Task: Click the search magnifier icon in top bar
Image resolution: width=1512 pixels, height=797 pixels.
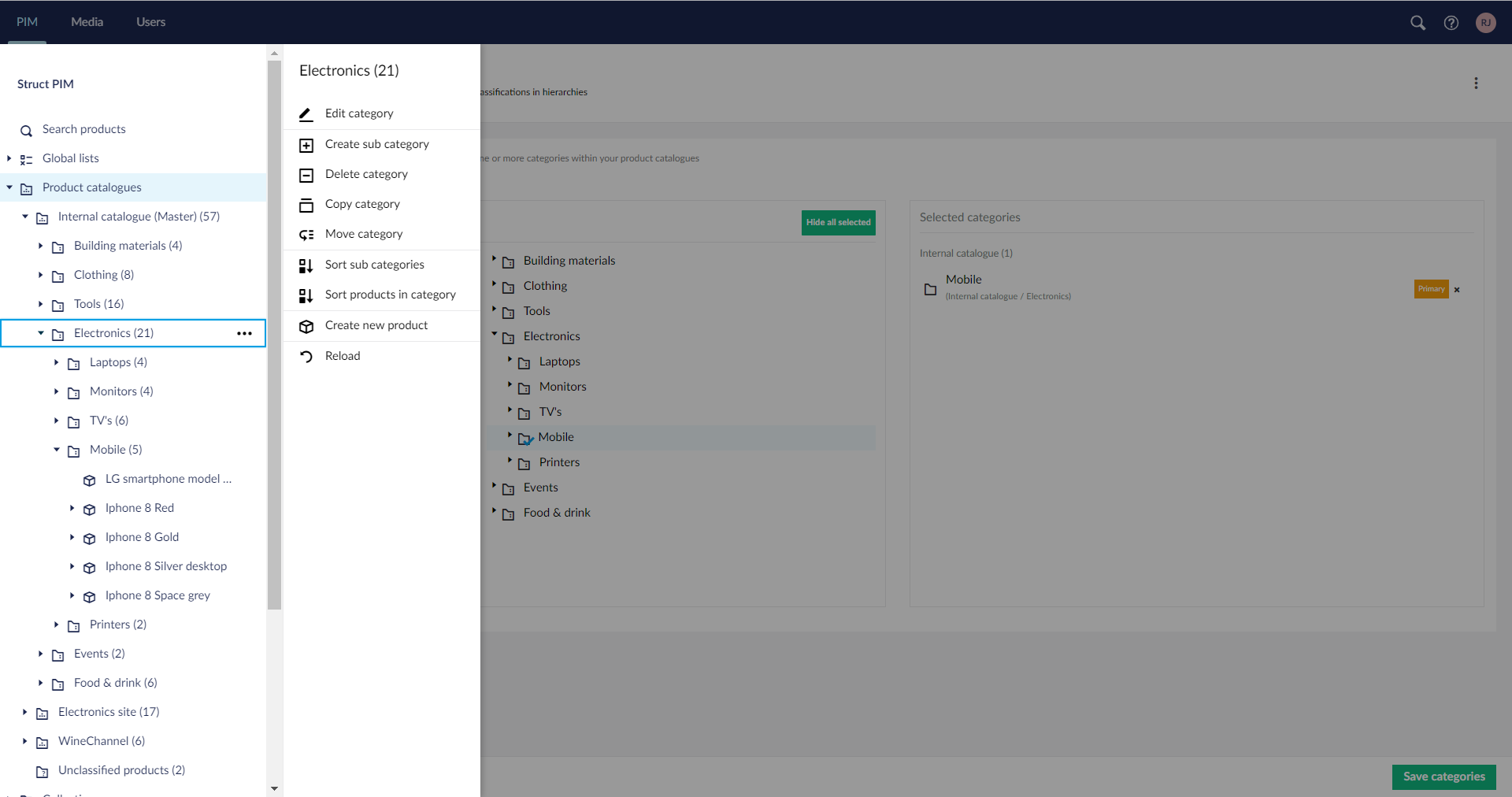Action: pos(1417,23)
